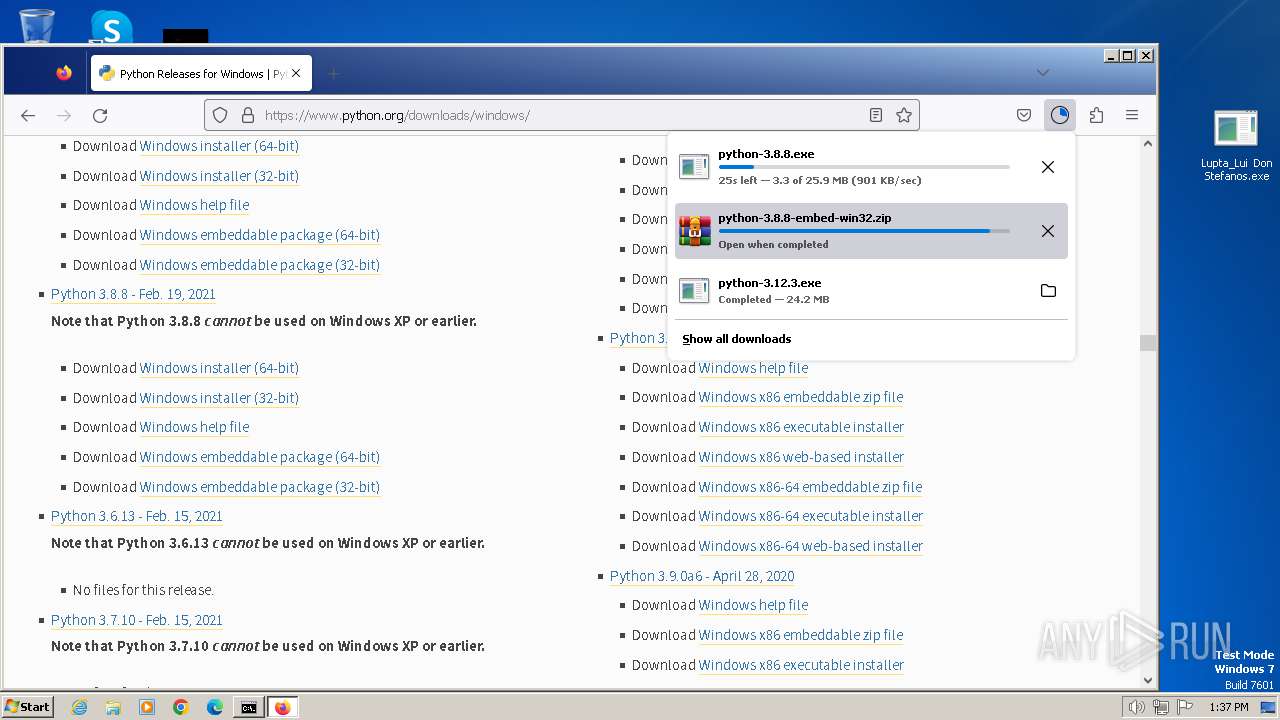Click the python-3.8.8.exe file icon
The image size is (1280, 720).
click(694, 167)
